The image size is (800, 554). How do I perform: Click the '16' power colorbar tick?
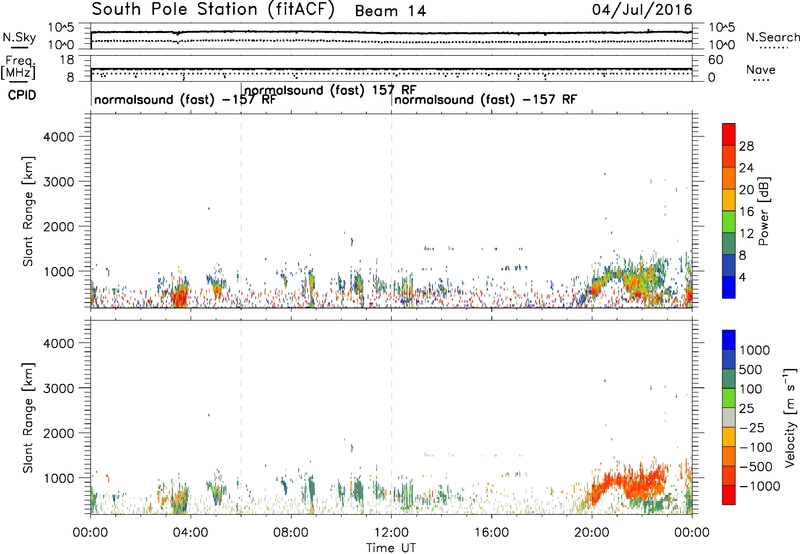(x=746, y=212)
